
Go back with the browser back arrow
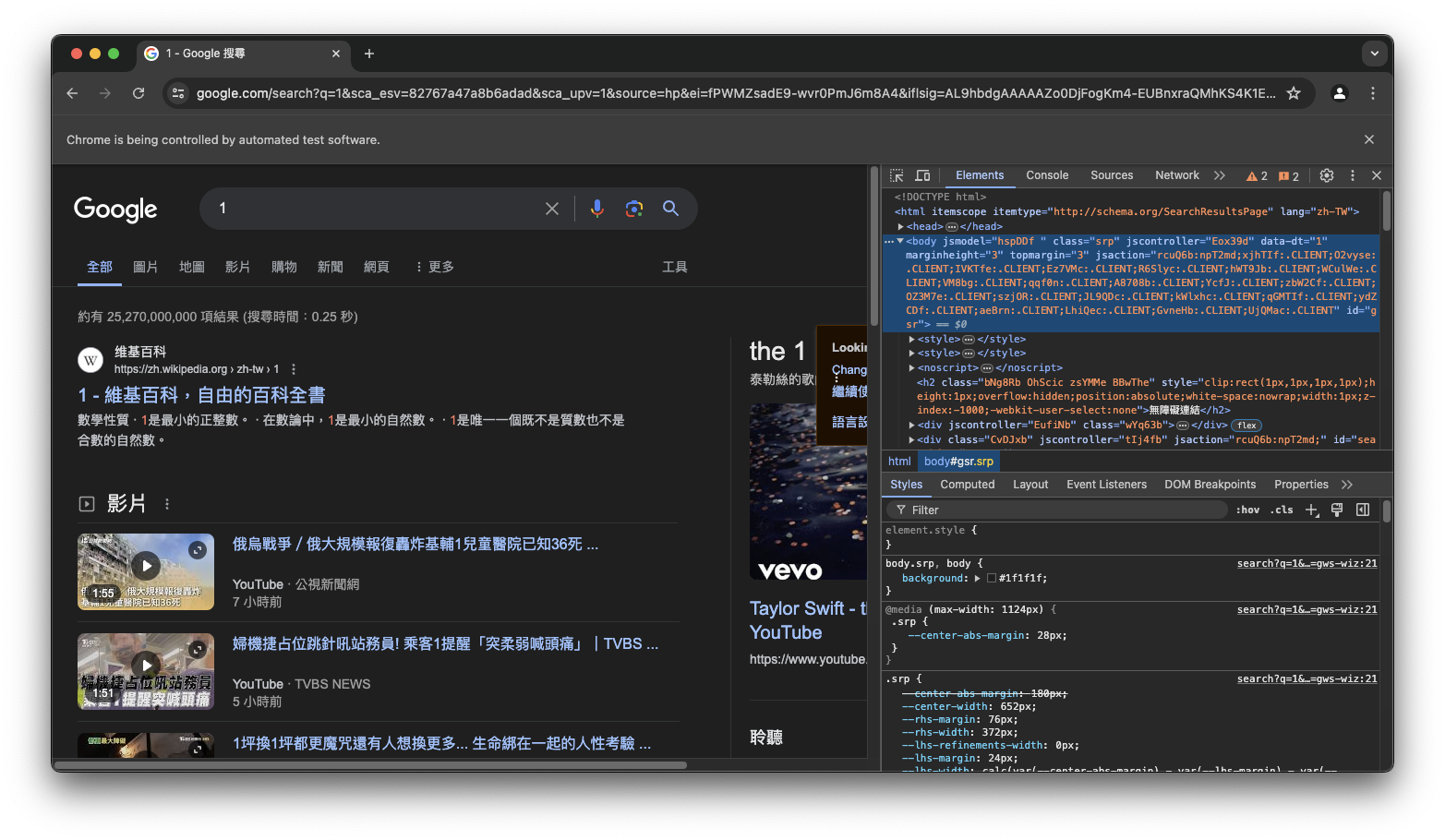point(72,93)
